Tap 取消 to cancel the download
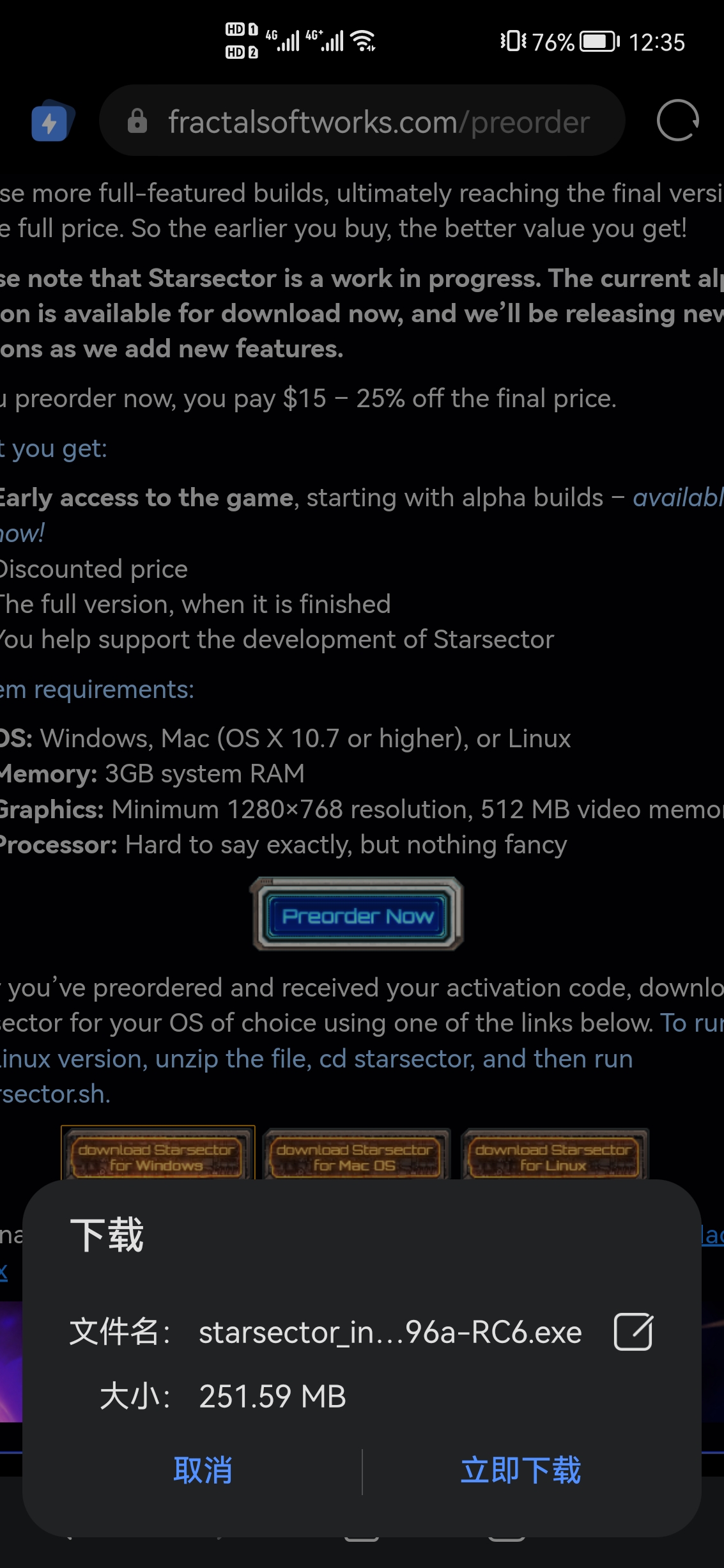Viewport: 724px width, 1568px height. [x=203, y=1470]
